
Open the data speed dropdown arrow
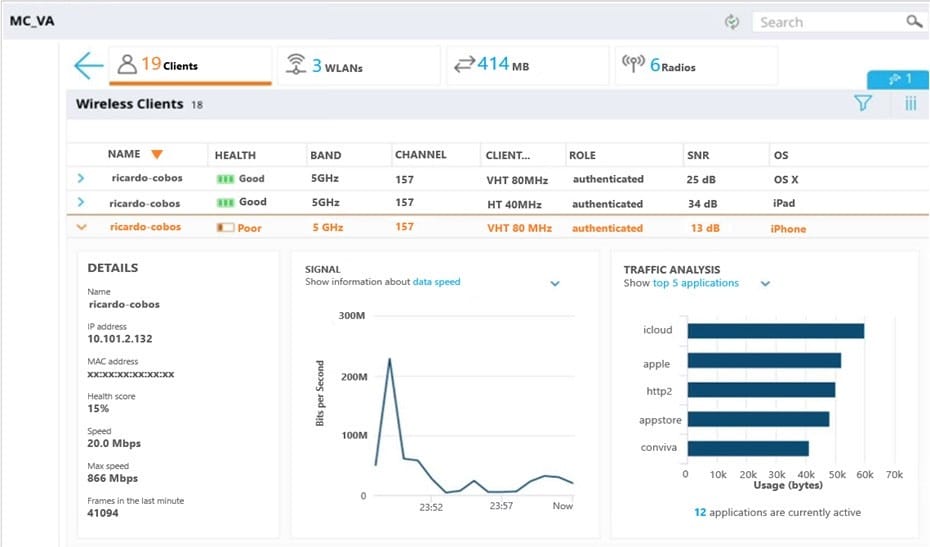555,284
